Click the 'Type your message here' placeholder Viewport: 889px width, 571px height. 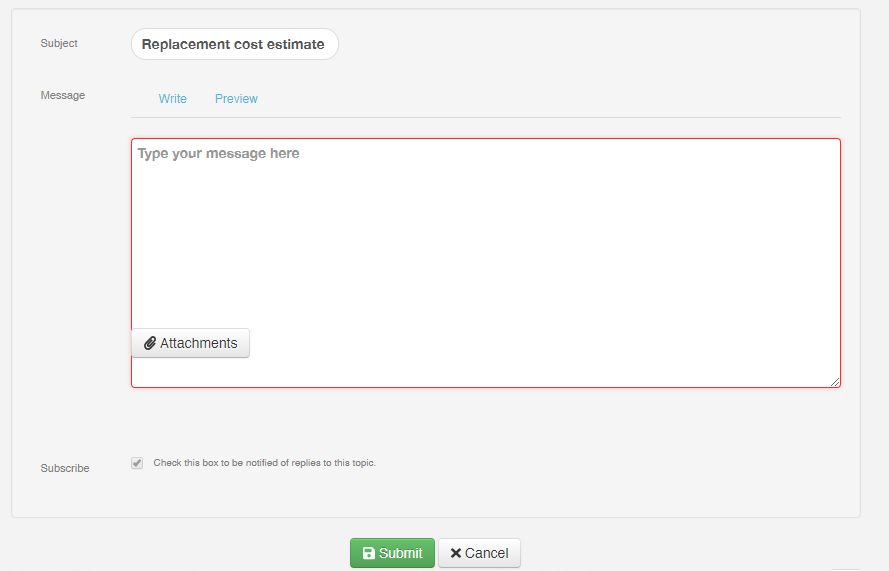click(218, 154)
